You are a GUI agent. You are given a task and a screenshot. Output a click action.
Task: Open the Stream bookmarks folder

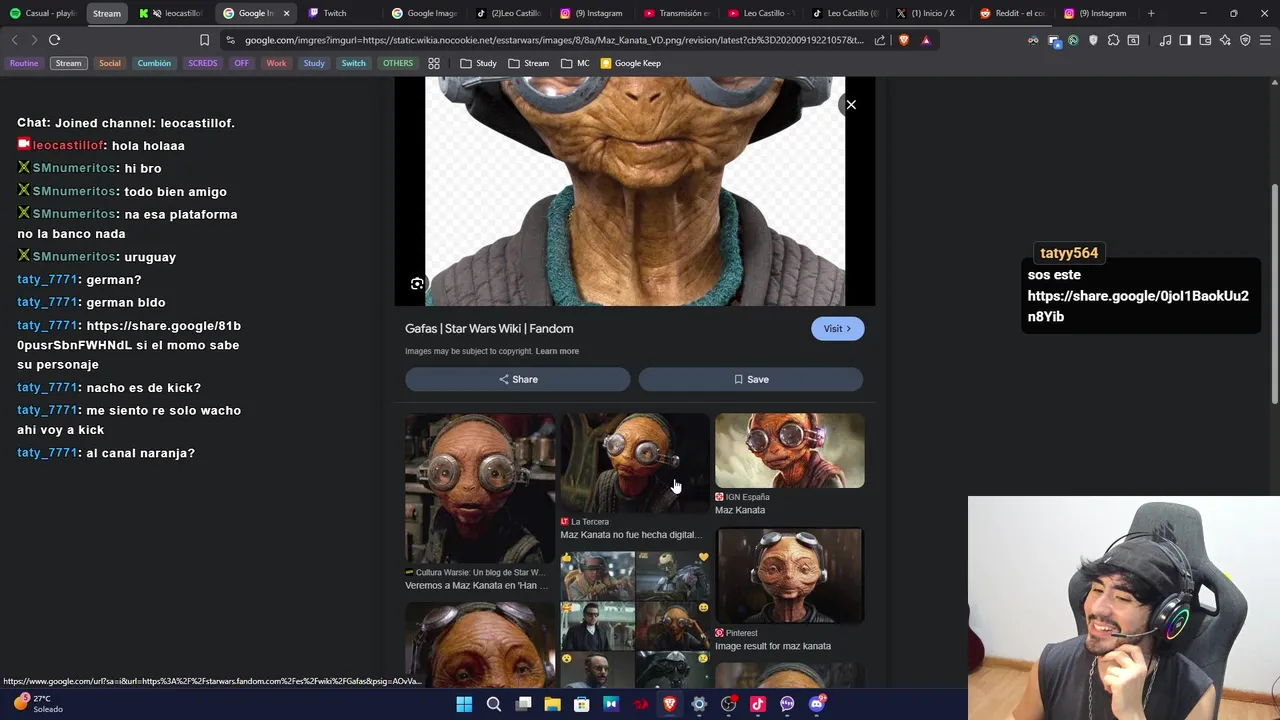528,63
